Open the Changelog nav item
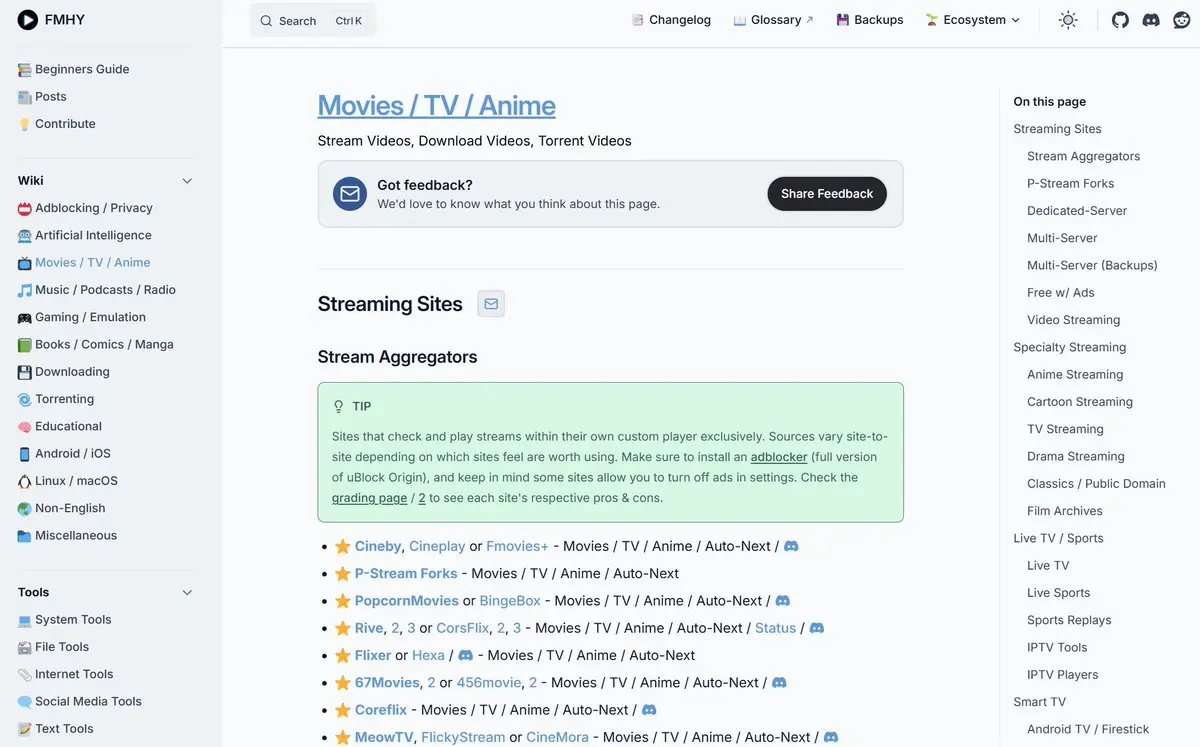The image size is (1200, 747). [x=671, y=20]
